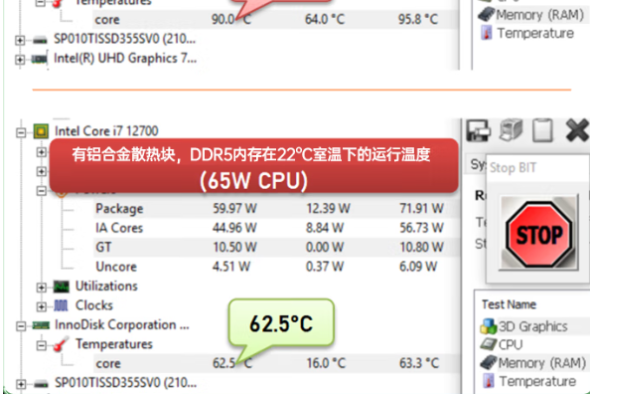Click the close X toolbar icon
This screenshot has height=396, width=618.
pos(577,130)
